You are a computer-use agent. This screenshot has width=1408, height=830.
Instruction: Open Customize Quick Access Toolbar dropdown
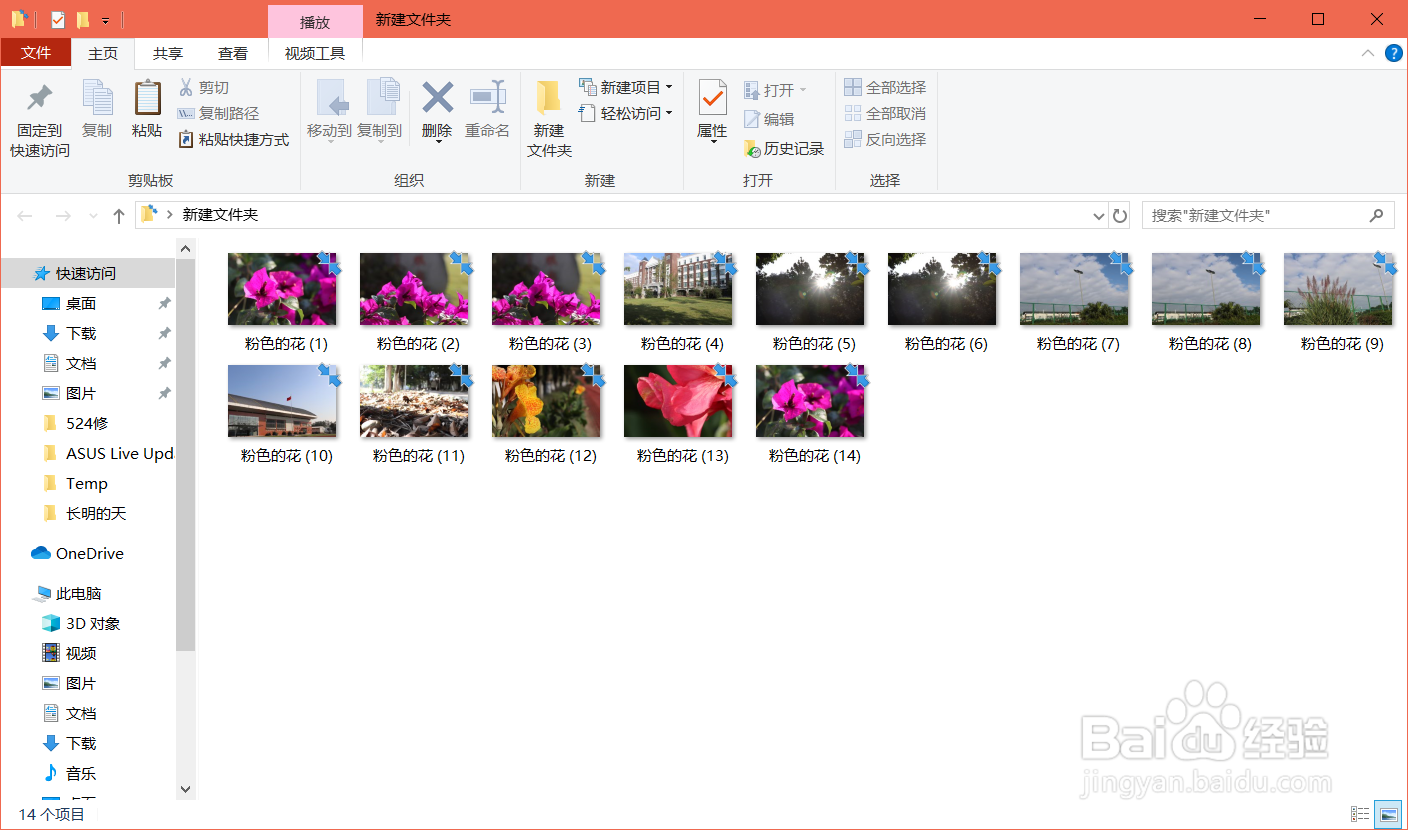click(105, 20)
